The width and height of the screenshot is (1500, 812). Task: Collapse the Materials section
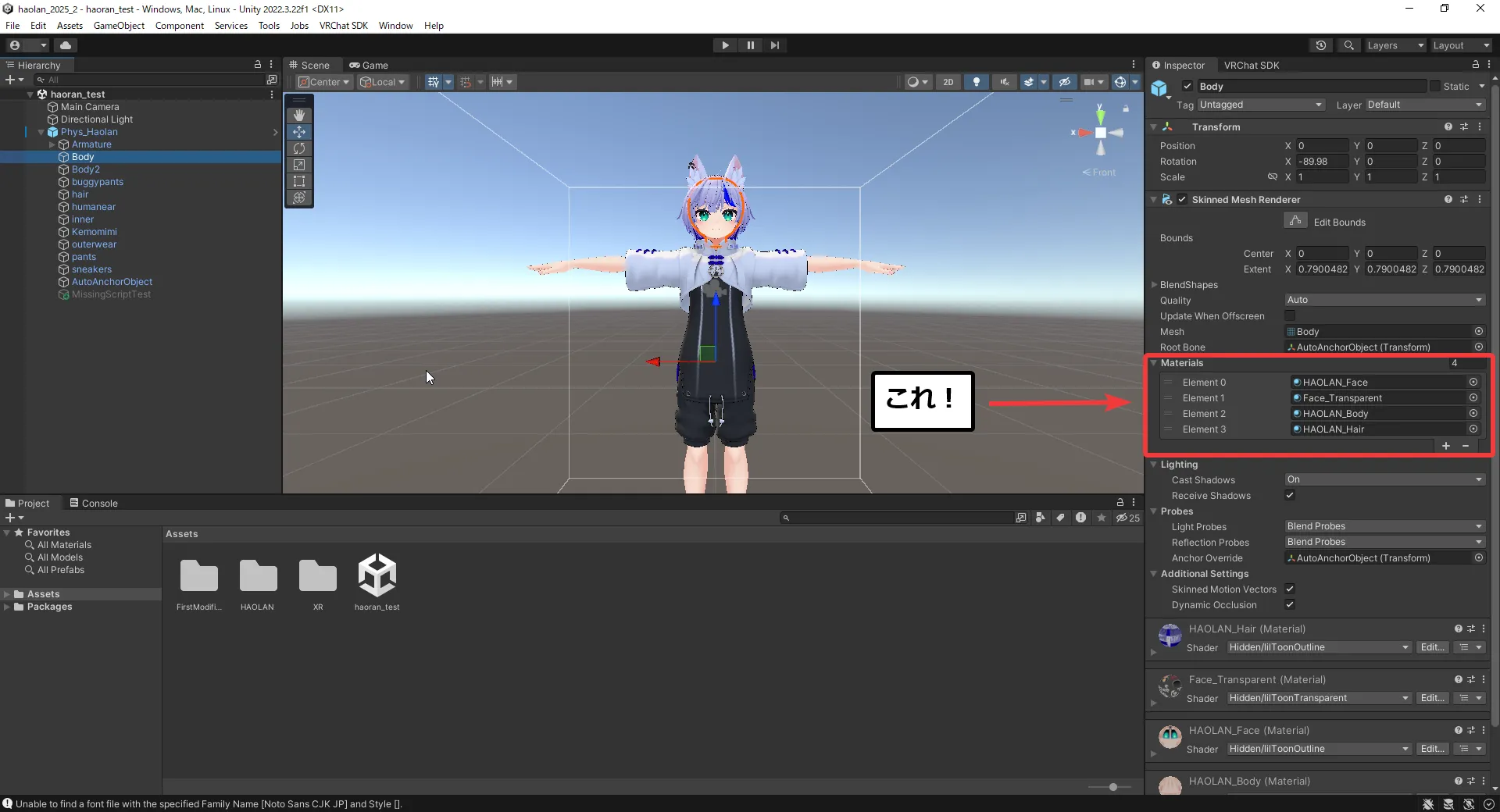coord(1154,362)
